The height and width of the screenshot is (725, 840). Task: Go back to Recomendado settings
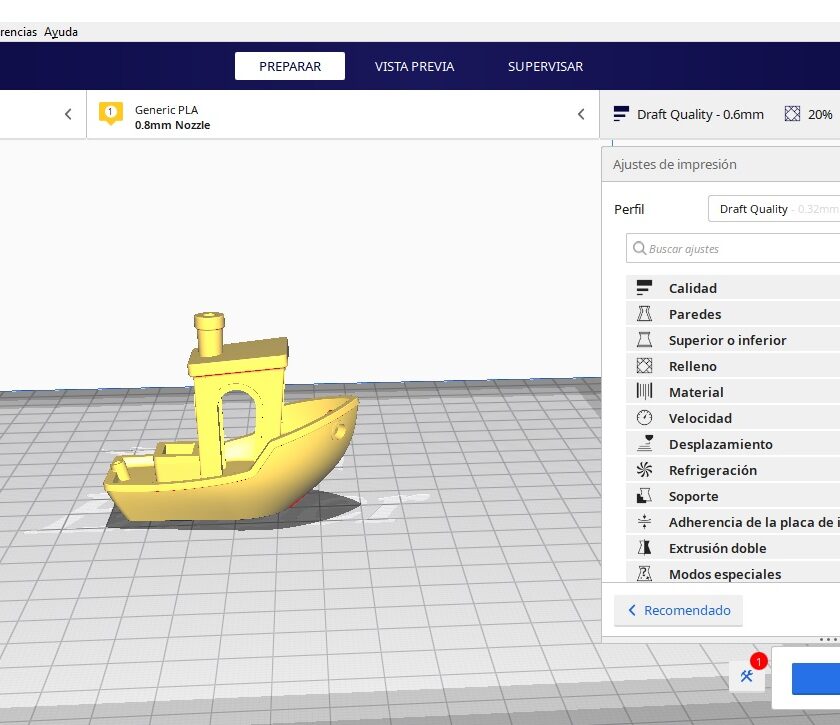[x=678, y=610]
